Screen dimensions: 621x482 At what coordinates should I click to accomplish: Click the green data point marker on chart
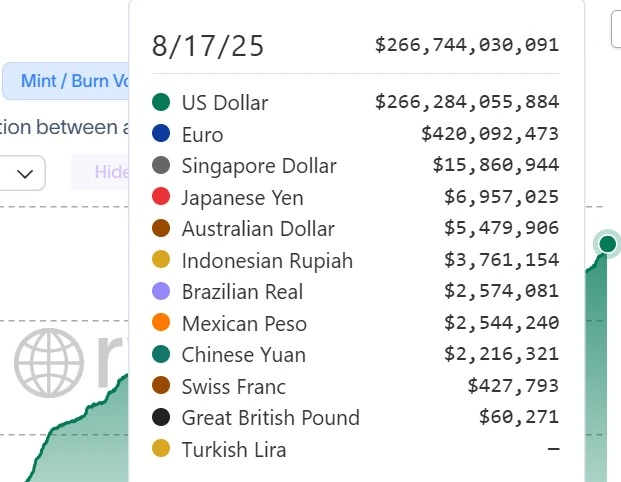coord(607,243)
